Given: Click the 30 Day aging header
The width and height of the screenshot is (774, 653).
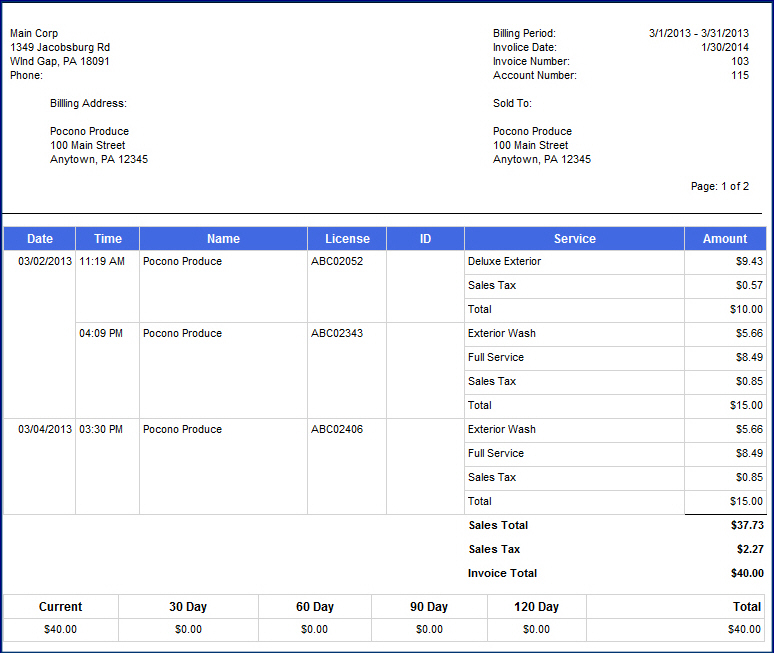Looking at the screenshot, I should [188, 607].
